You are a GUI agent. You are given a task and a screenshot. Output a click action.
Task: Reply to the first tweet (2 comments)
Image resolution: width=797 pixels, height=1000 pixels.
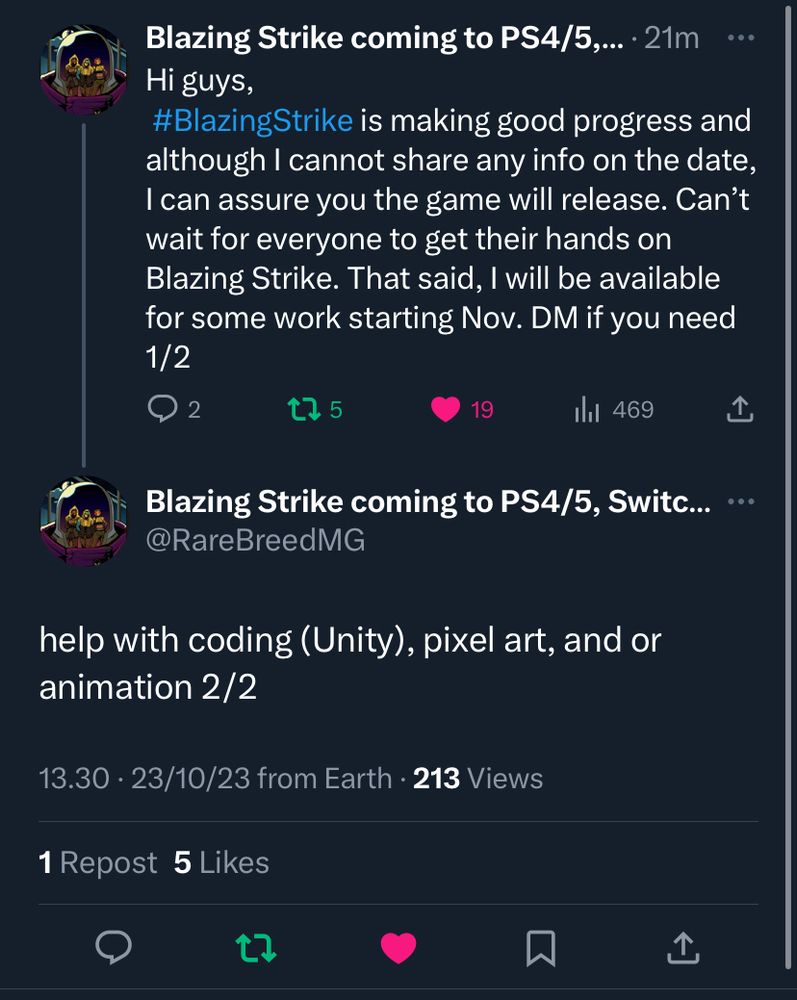click(x=161, y=409)
